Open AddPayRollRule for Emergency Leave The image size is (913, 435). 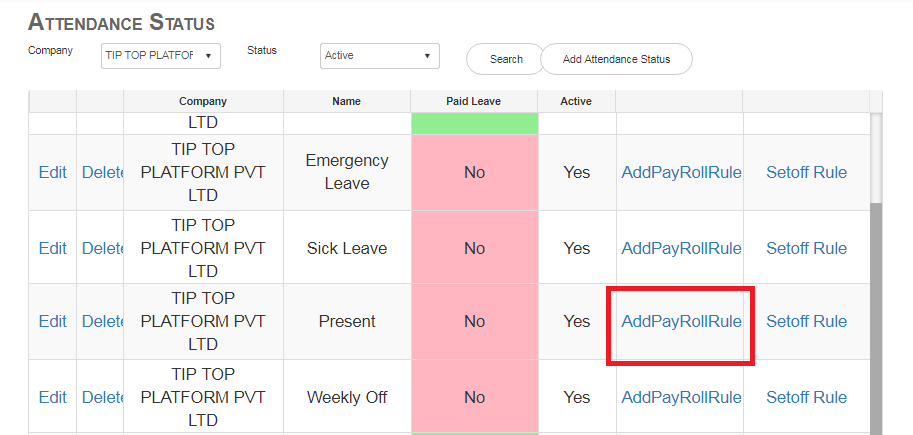681,172
